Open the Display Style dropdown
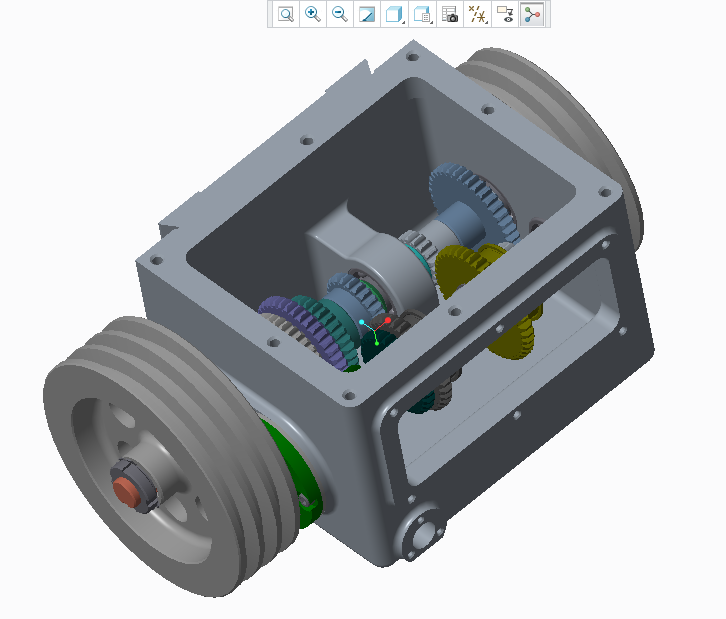 395,15
